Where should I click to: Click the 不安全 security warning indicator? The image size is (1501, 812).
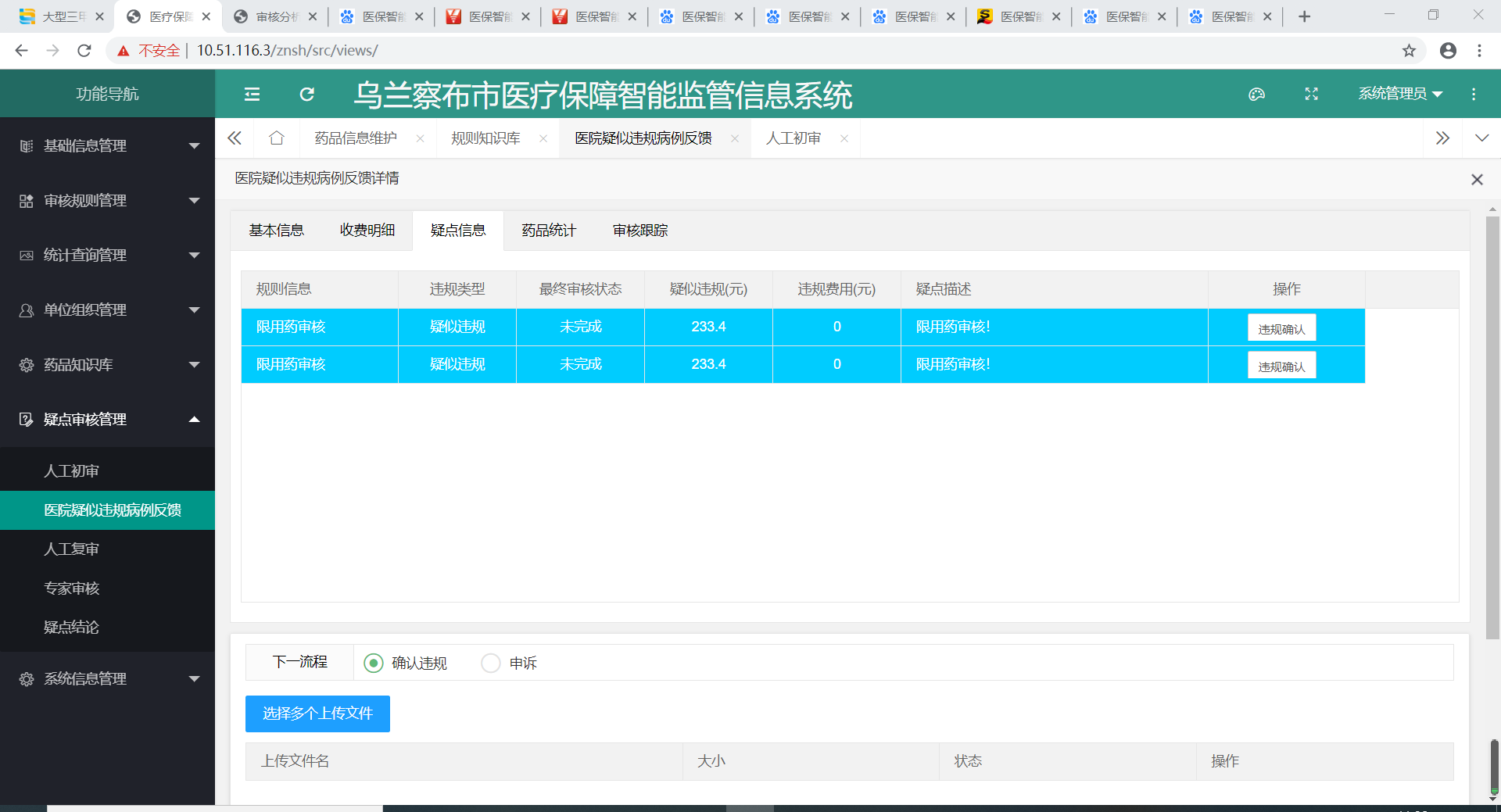tap(149, 51)
